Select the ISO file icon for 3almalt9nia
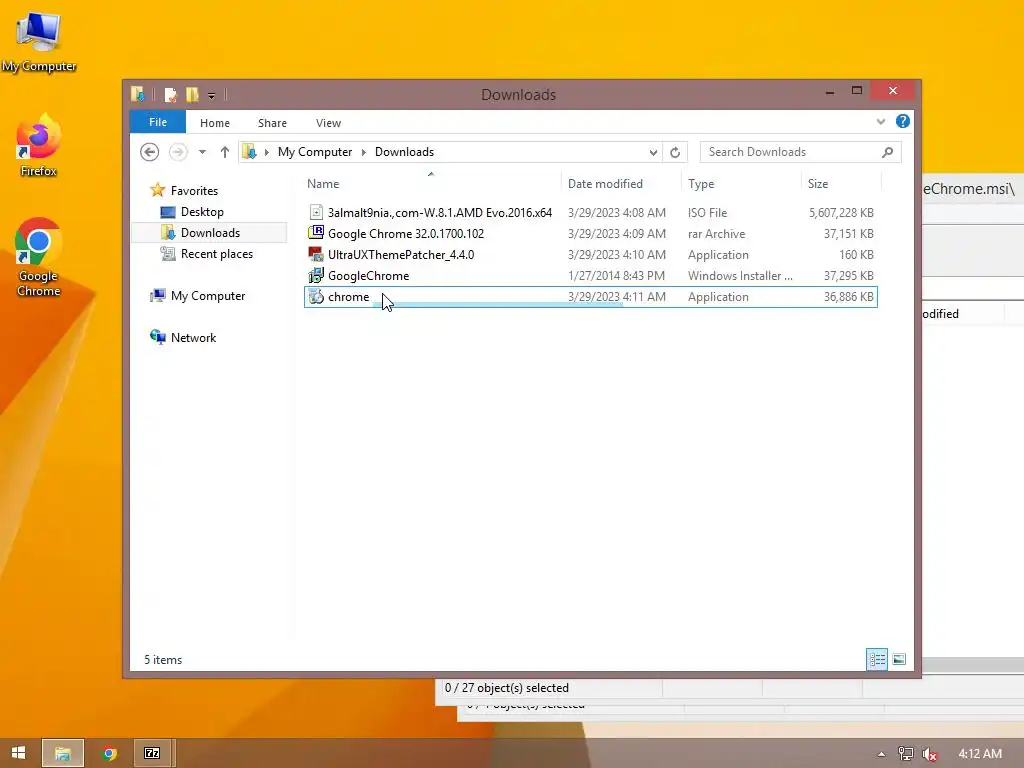The width and height of the screenshot is (1024, 768). [x=316, y=212]
